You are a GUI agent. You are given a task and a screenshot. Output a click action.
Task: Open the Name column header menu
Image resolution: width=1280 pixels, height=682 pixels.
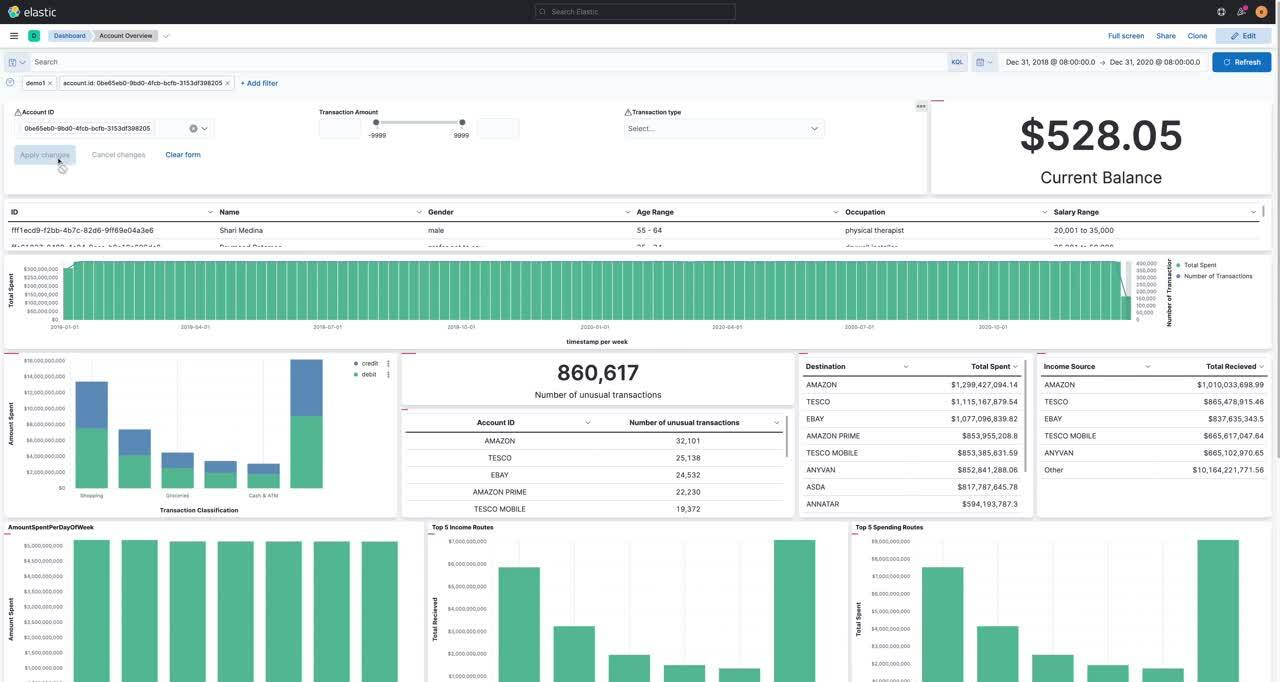coord(419,212)
